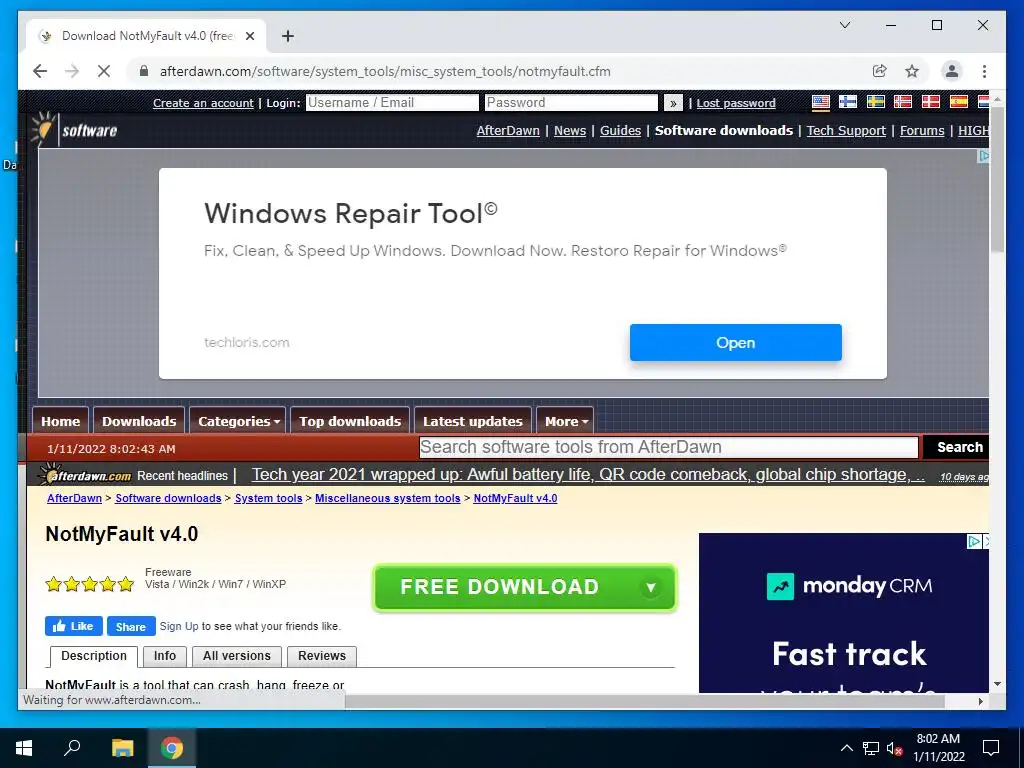Click afterdawn.com headlines logo
The image size is (1024, 768).
(x=85, y=475)
